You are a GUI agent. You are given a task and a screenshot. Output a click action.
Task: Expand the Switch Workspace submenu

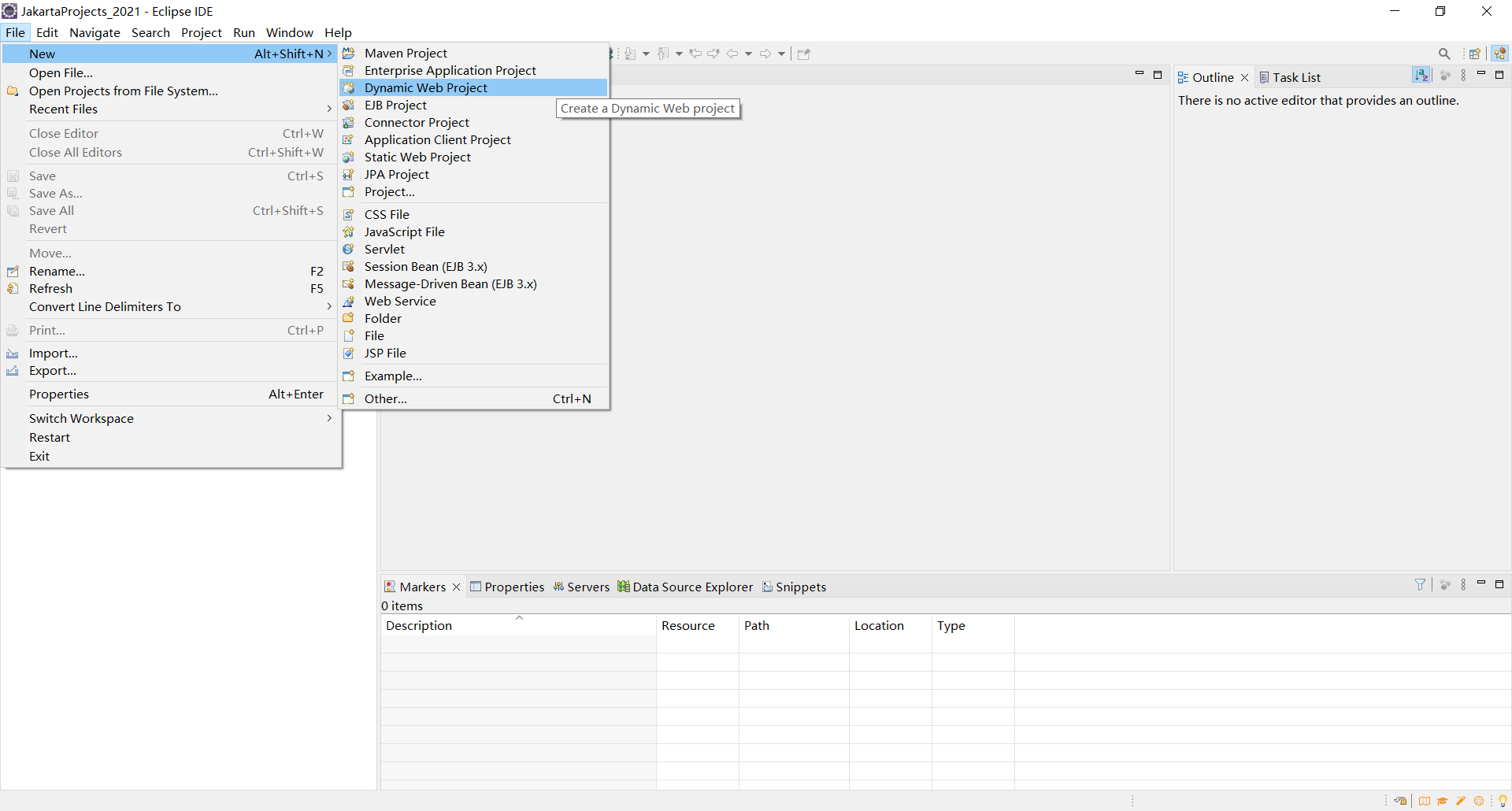pyautogui.click(x=170, y=418)
